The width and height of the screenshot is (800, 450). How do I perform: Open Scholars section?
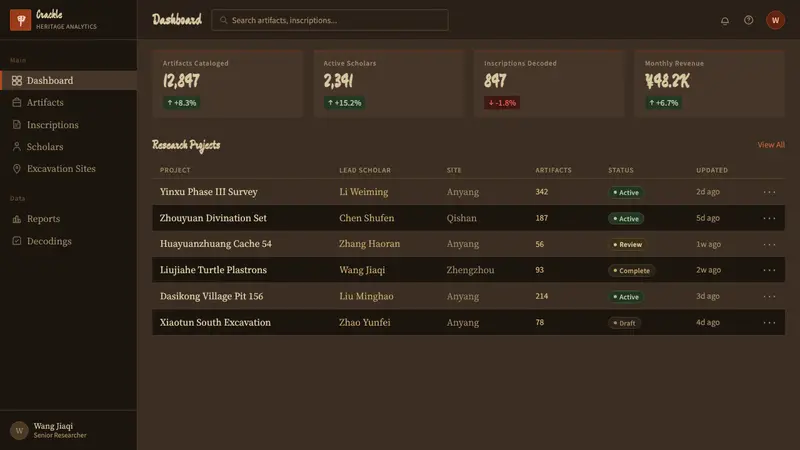[68, 146]
